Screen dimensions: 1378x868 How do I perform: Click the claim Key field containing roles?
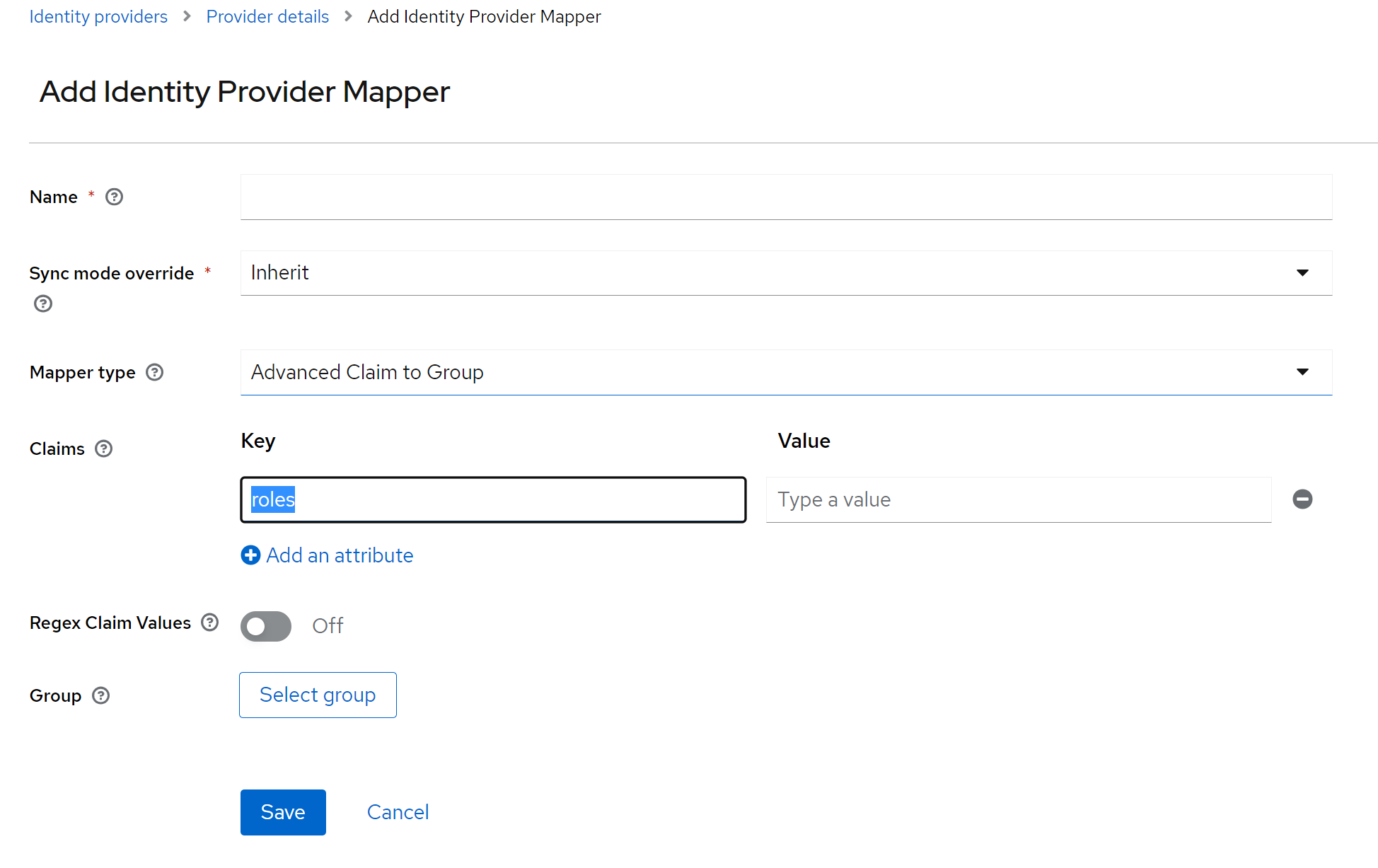point(493,499)
